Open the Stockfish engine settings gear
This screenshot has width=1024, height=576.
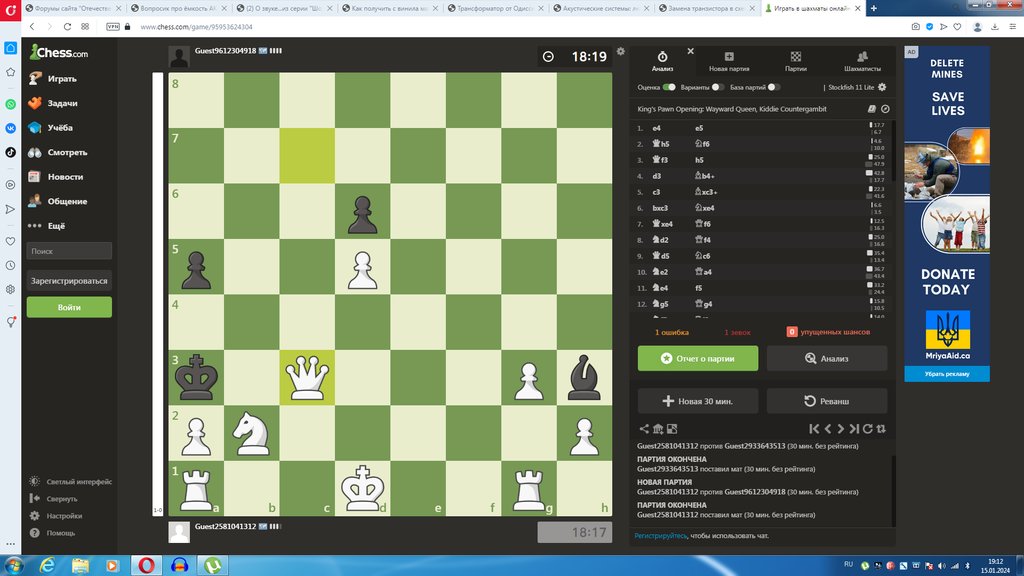(x=882, y=87)
